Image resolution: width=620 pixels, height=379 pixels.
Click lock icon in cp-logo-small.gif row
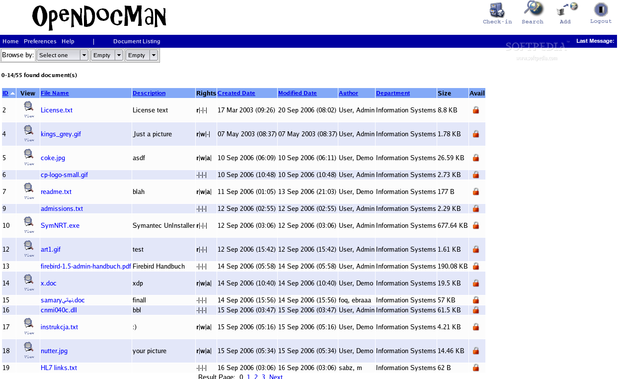[x=476, y=175]
